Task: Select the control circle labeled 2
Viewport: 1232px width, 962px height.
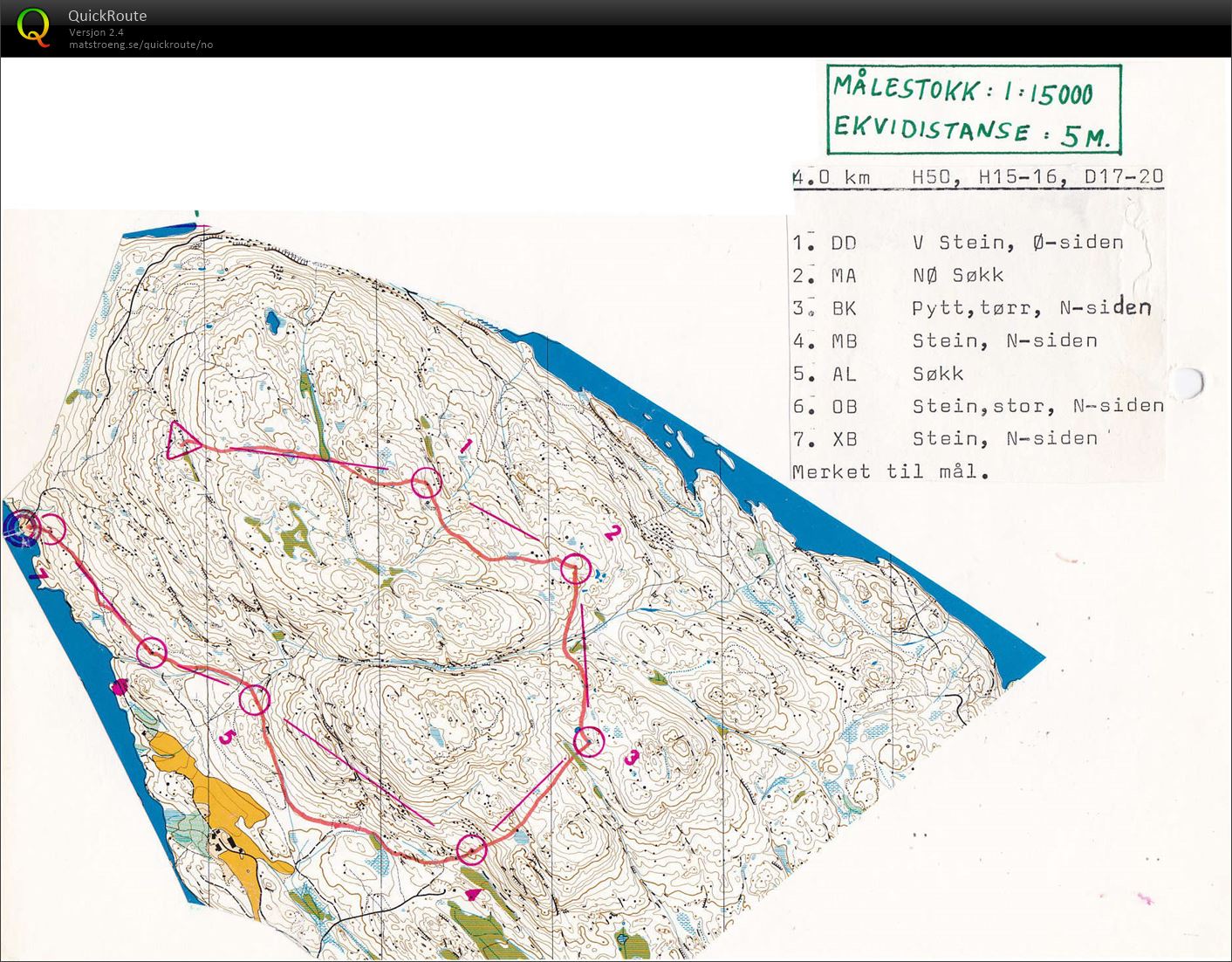Action: [576, 569]
